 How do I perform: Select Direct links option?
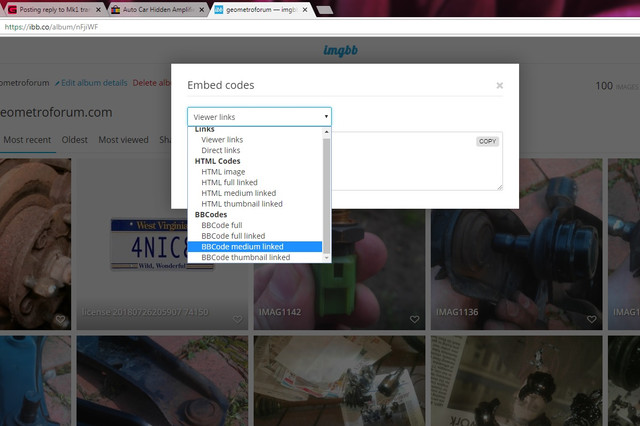pos(220,150)
